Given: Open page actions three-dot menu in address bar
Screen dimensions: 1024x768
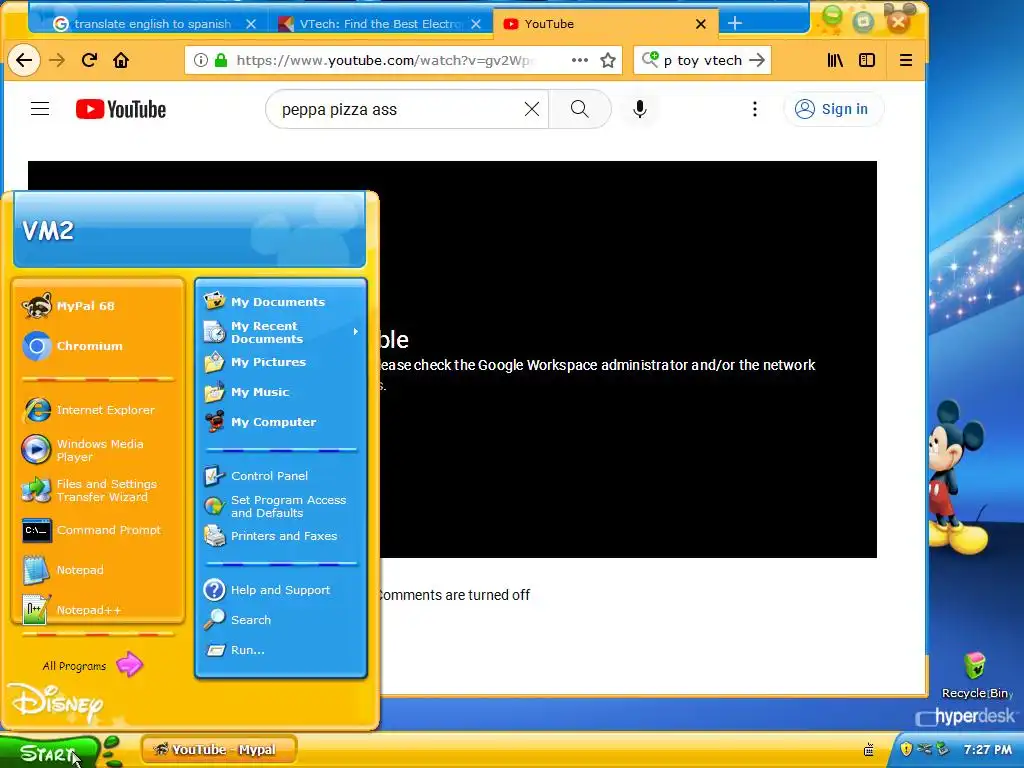Looking at the screenshot, I should pos(579,60).
